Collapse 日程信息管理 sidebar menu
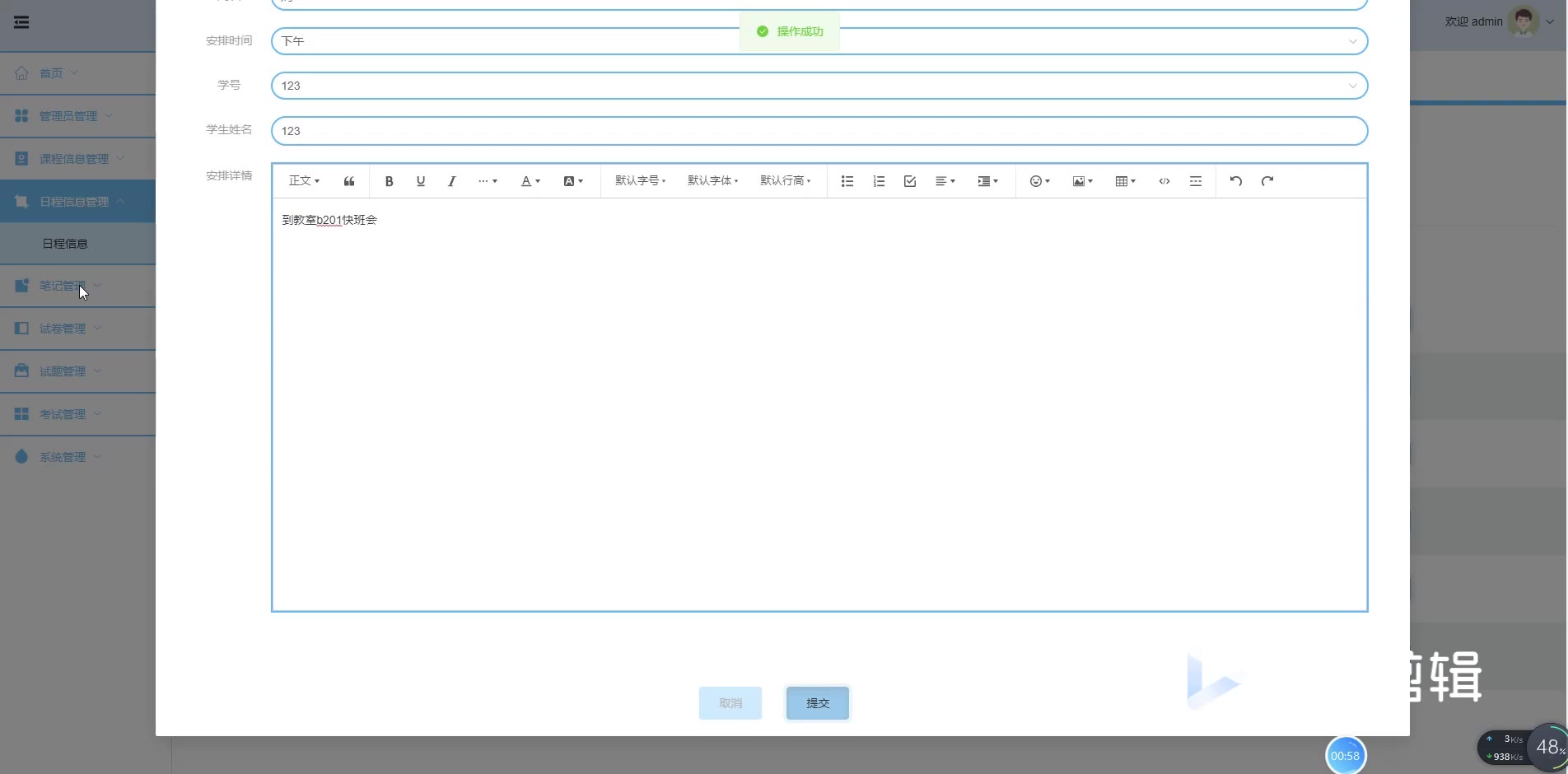 [77, 202]
